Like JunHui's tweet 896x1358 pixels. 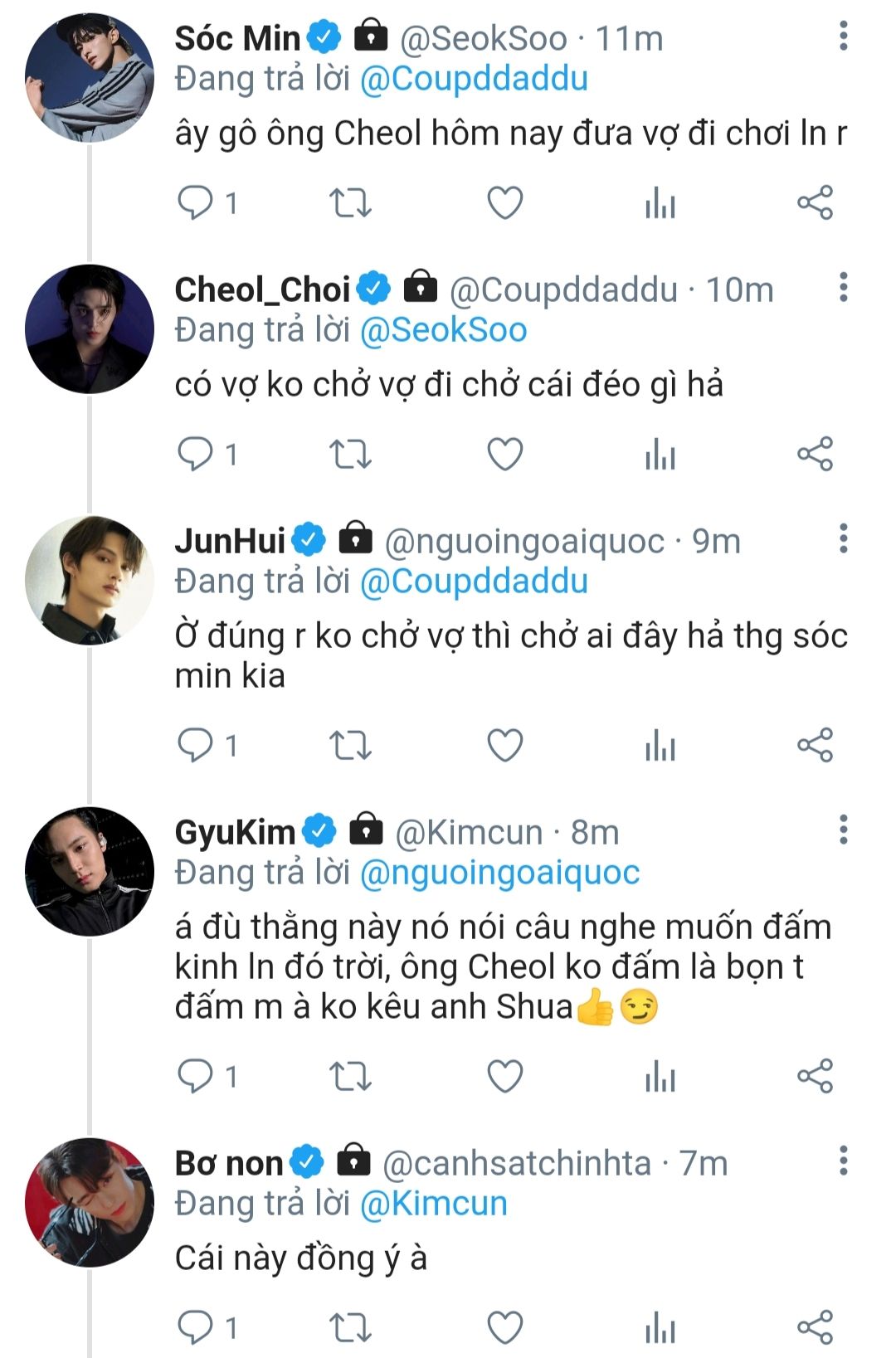point(504,745)
